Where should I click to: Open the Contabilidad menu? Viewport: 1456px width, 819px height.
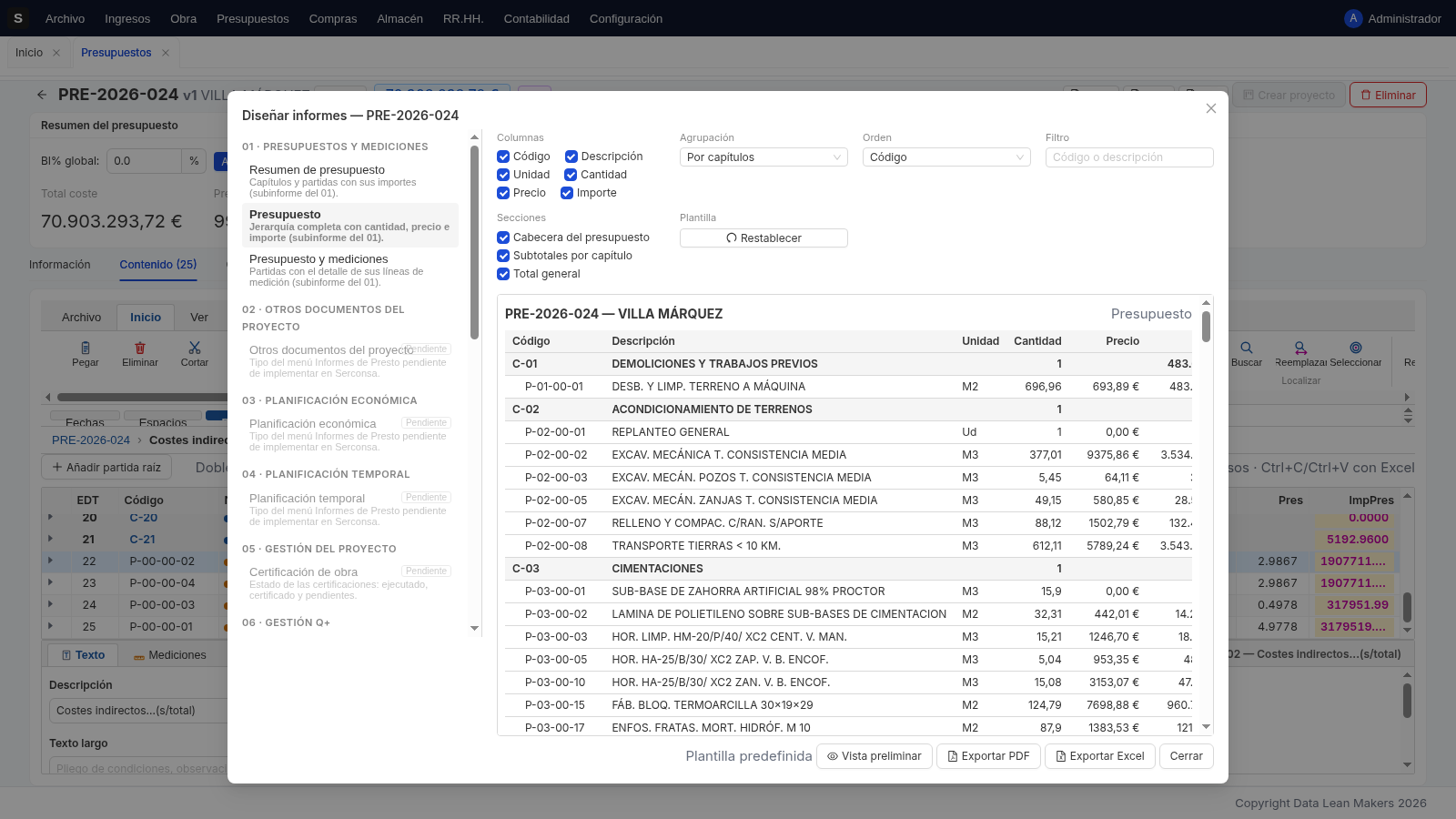pyautogui.click(x=537, y=18)
